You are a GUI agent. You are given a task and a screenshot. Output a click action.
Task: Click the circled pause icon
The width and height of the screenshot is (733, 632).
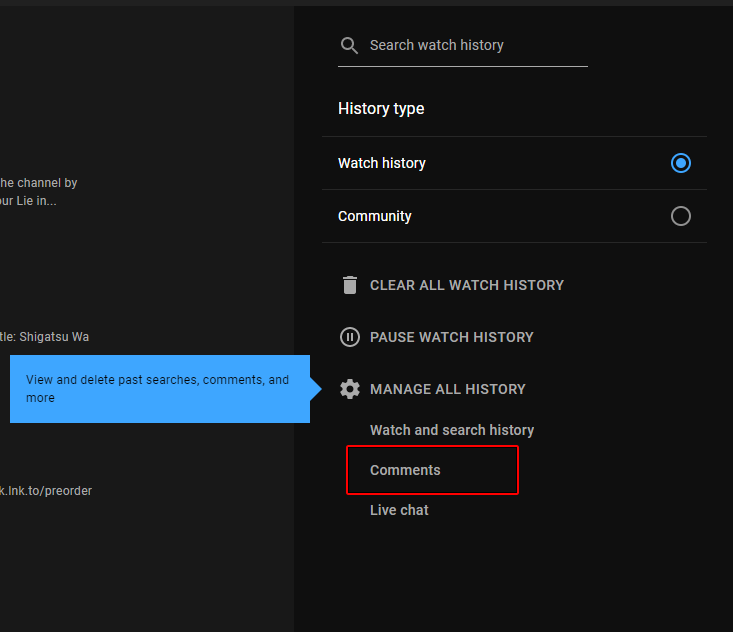point(349,337)
